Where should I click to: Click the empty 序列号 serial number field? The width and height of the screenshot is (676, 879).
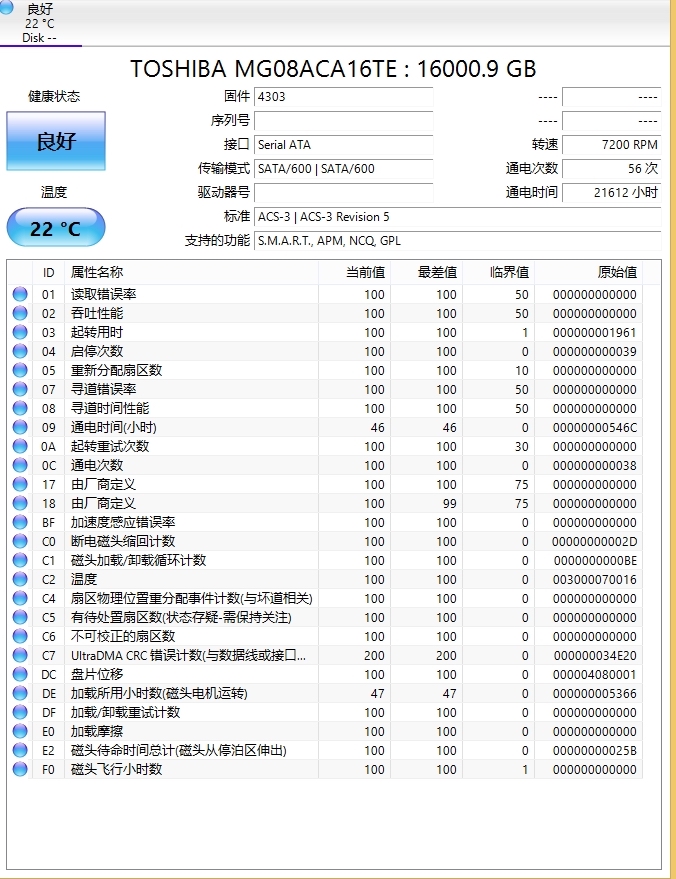point(344,121)
